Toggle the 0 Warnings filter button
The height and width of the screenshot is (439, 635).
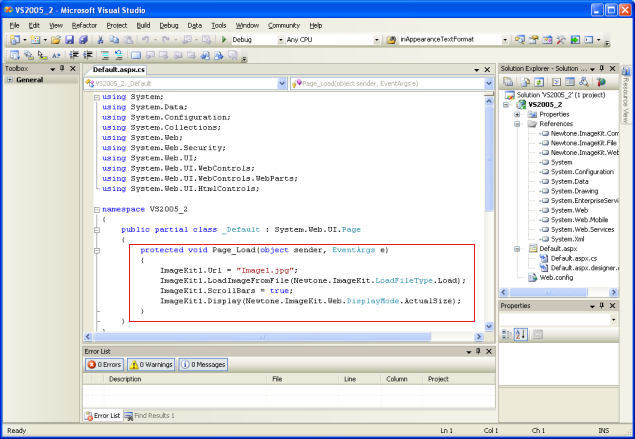tap(151, 364)
